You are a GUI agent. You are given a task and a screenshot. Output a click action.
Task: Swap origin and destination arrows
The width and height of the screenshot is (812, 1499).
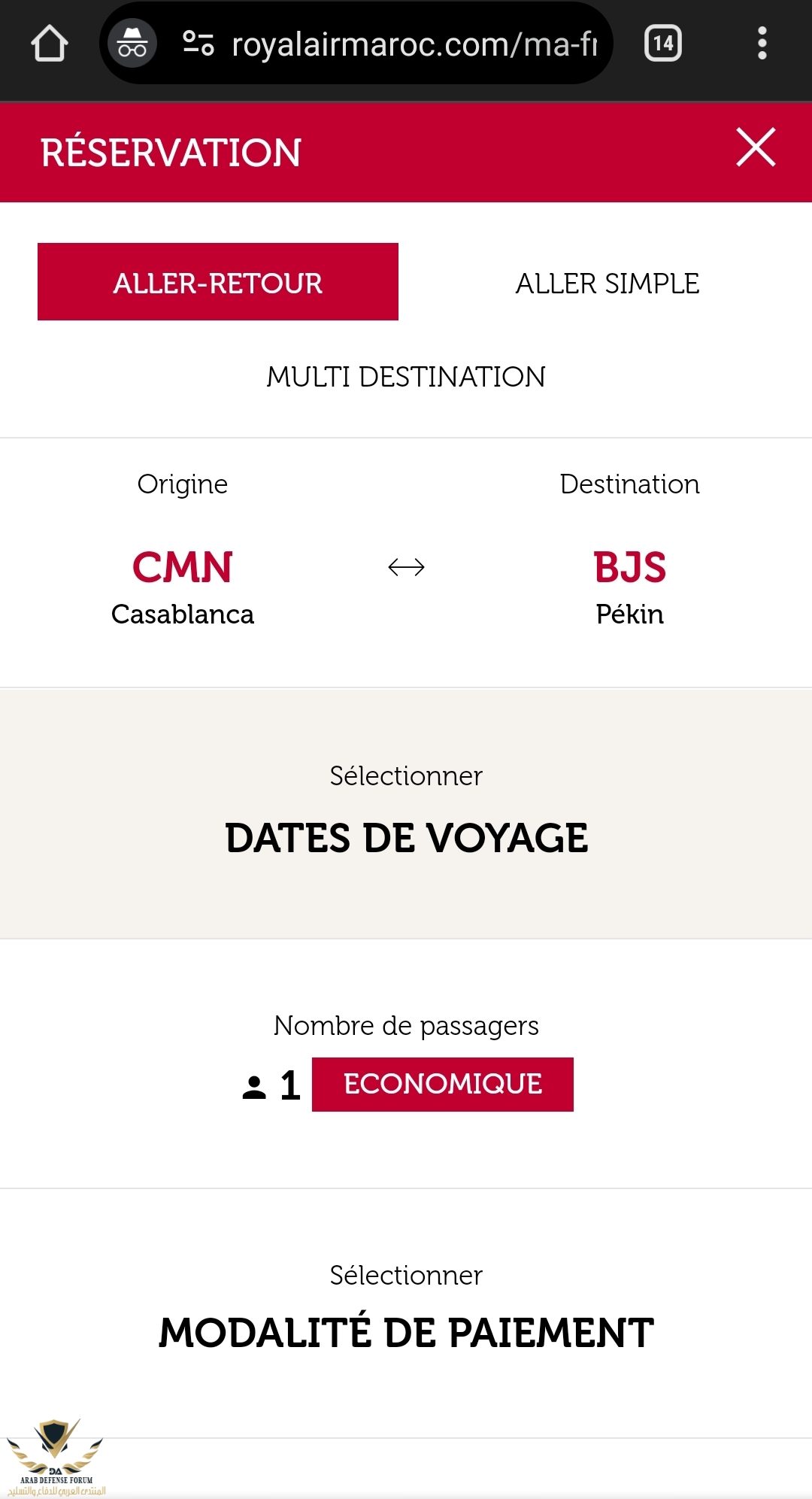click(406, 567)
